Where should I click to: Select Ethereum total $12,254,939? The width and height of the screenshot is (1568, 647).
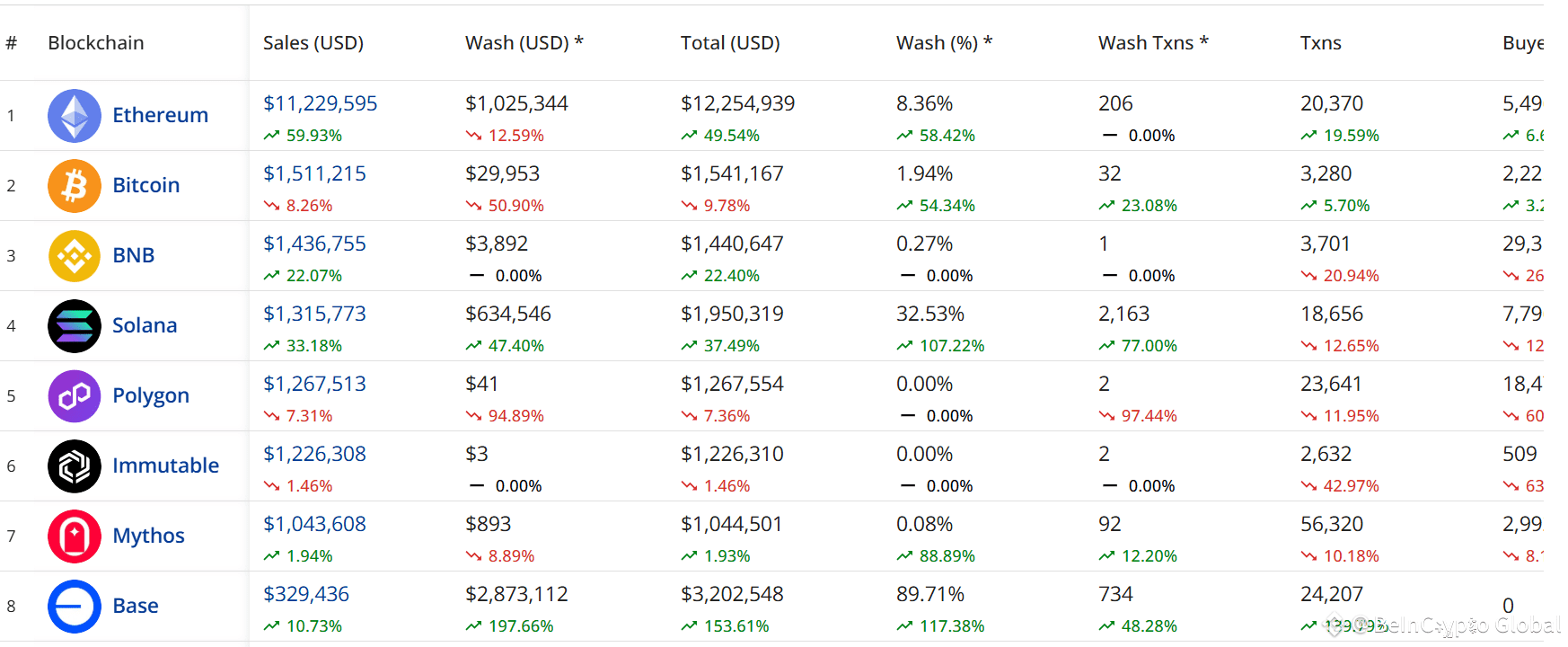[738, 103]
